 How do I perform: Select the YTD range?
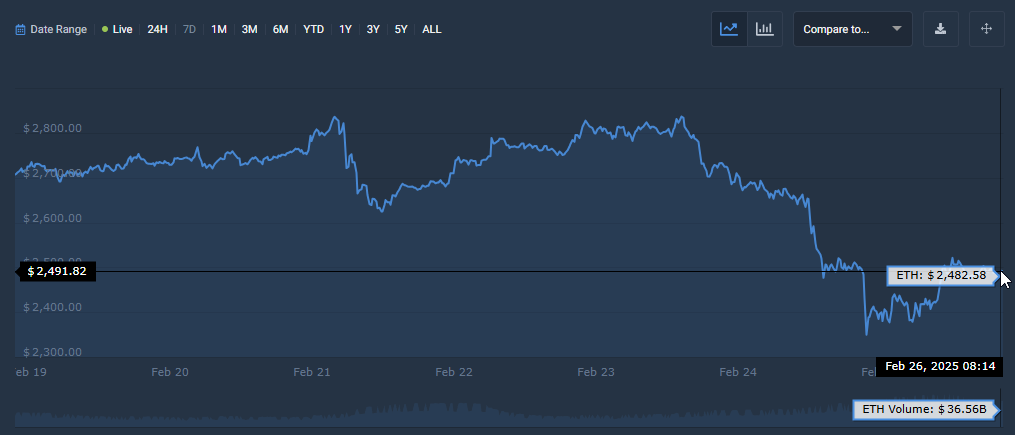tap(314, 30)
